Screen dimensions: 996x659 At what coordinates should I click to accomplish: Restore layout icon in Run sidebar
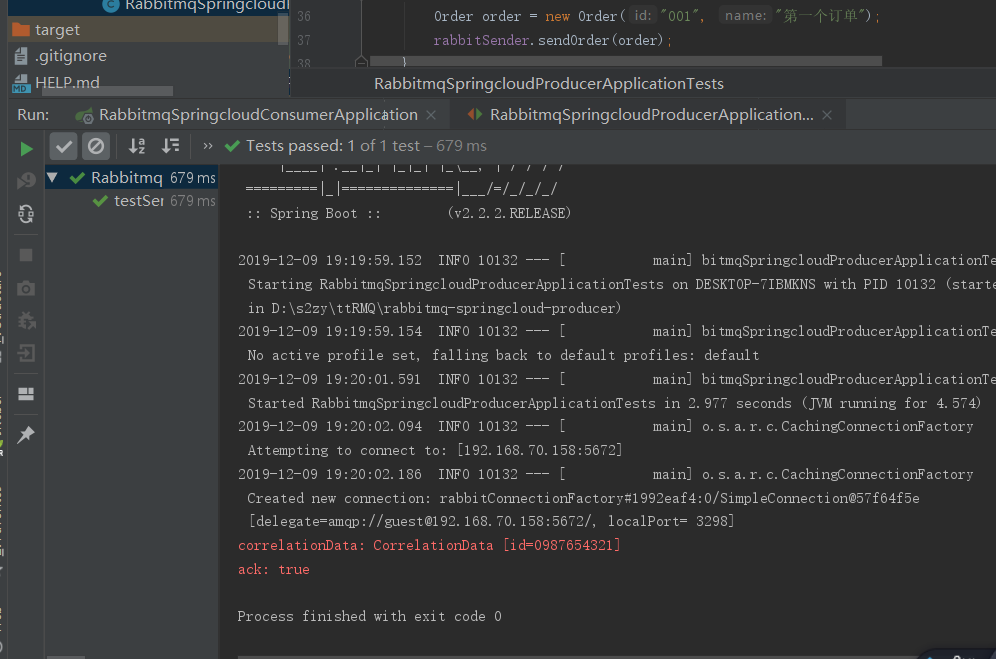(26, 394)
